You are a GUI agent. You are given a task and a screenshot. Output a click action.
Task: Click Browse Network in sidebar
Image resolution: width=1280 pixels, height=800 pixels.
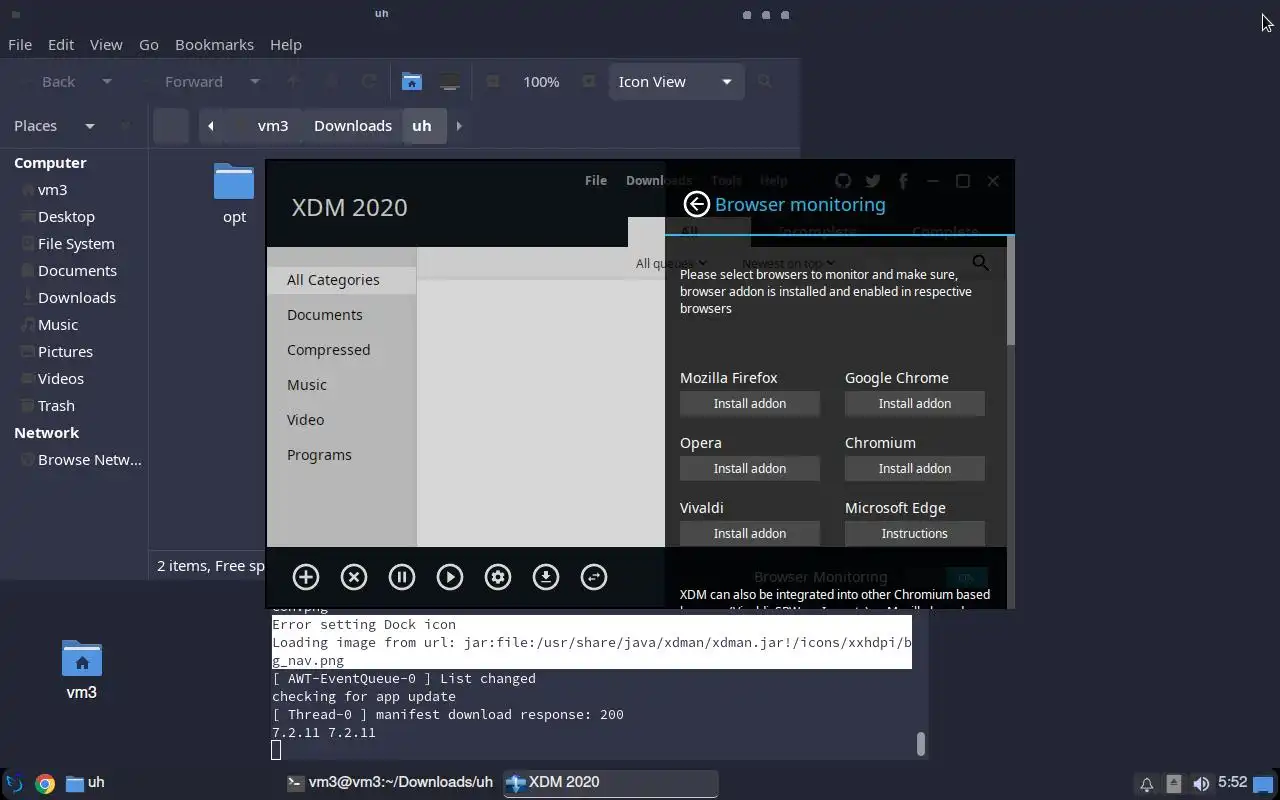click(89, 460)
